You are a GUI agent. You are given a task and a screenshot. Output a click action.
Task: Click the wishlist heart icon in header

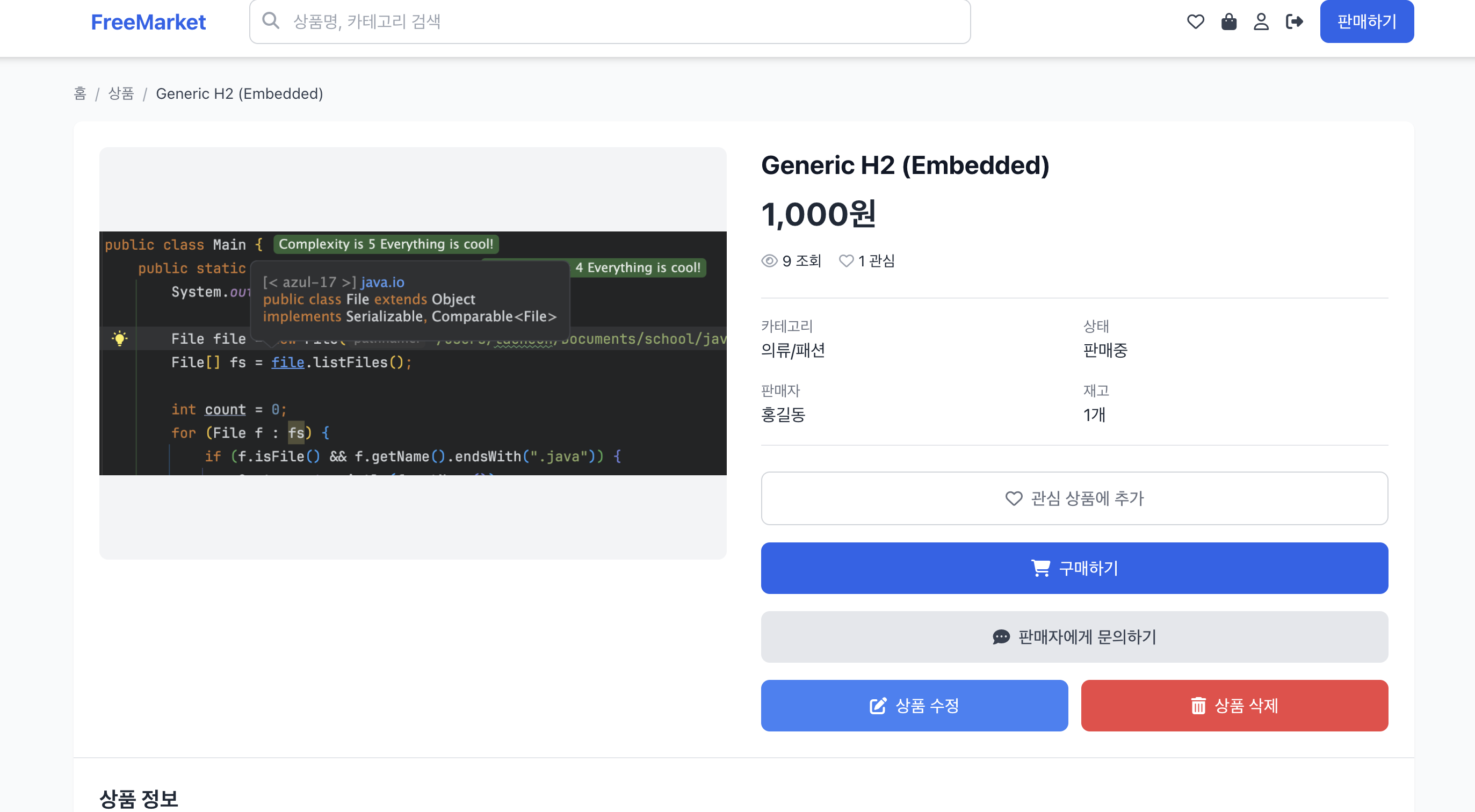point(1195,22)
